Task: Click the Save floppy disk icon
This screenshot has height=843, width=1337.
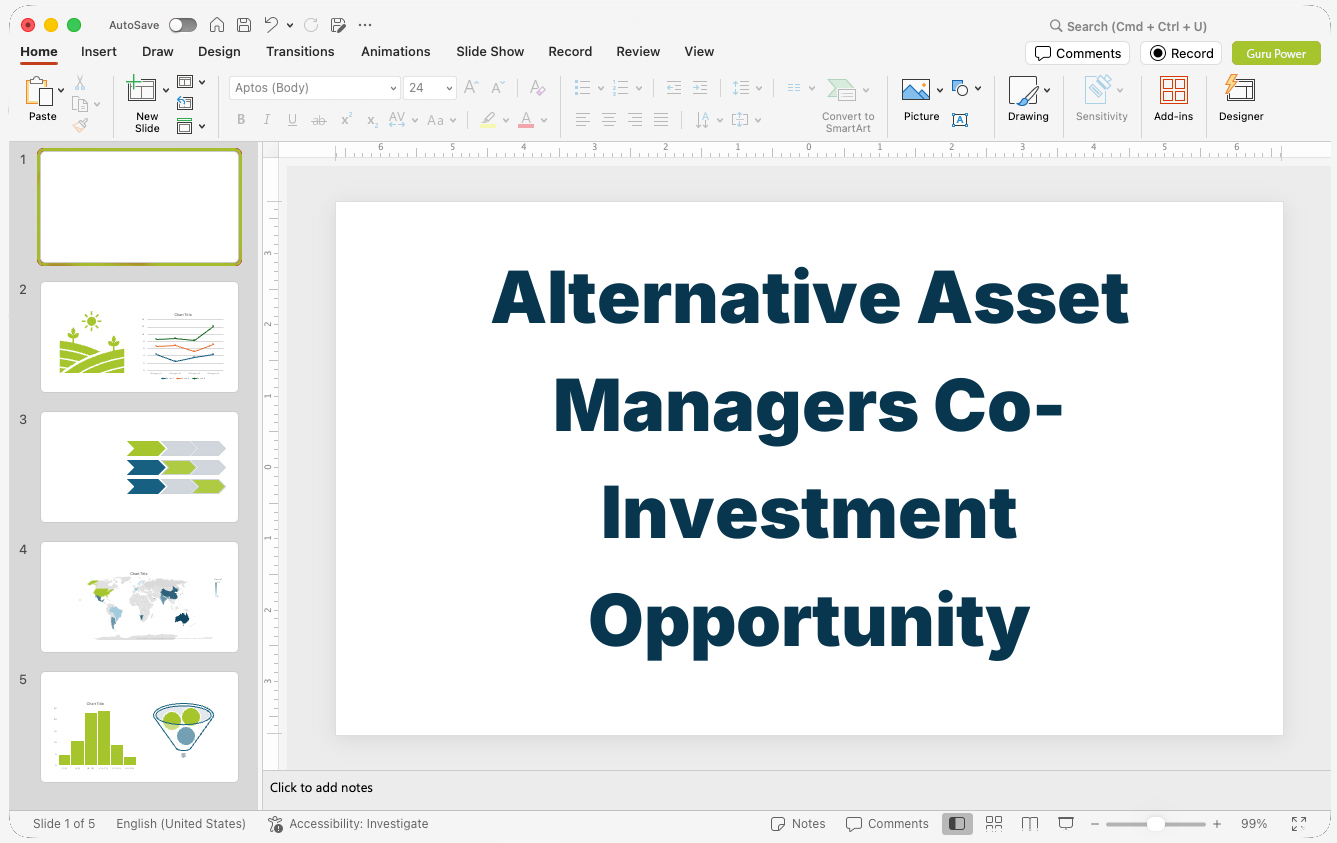Action: (x=244, y=25)
